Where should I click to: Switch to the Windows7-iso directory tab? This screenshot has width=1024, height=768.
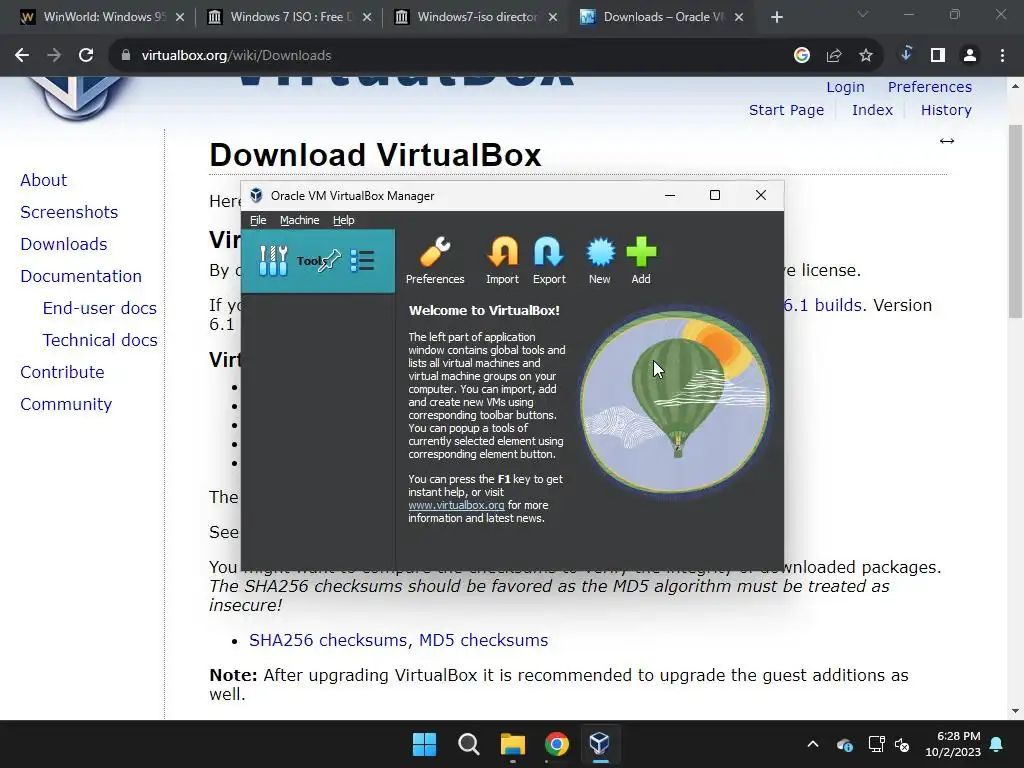[477, 17]
